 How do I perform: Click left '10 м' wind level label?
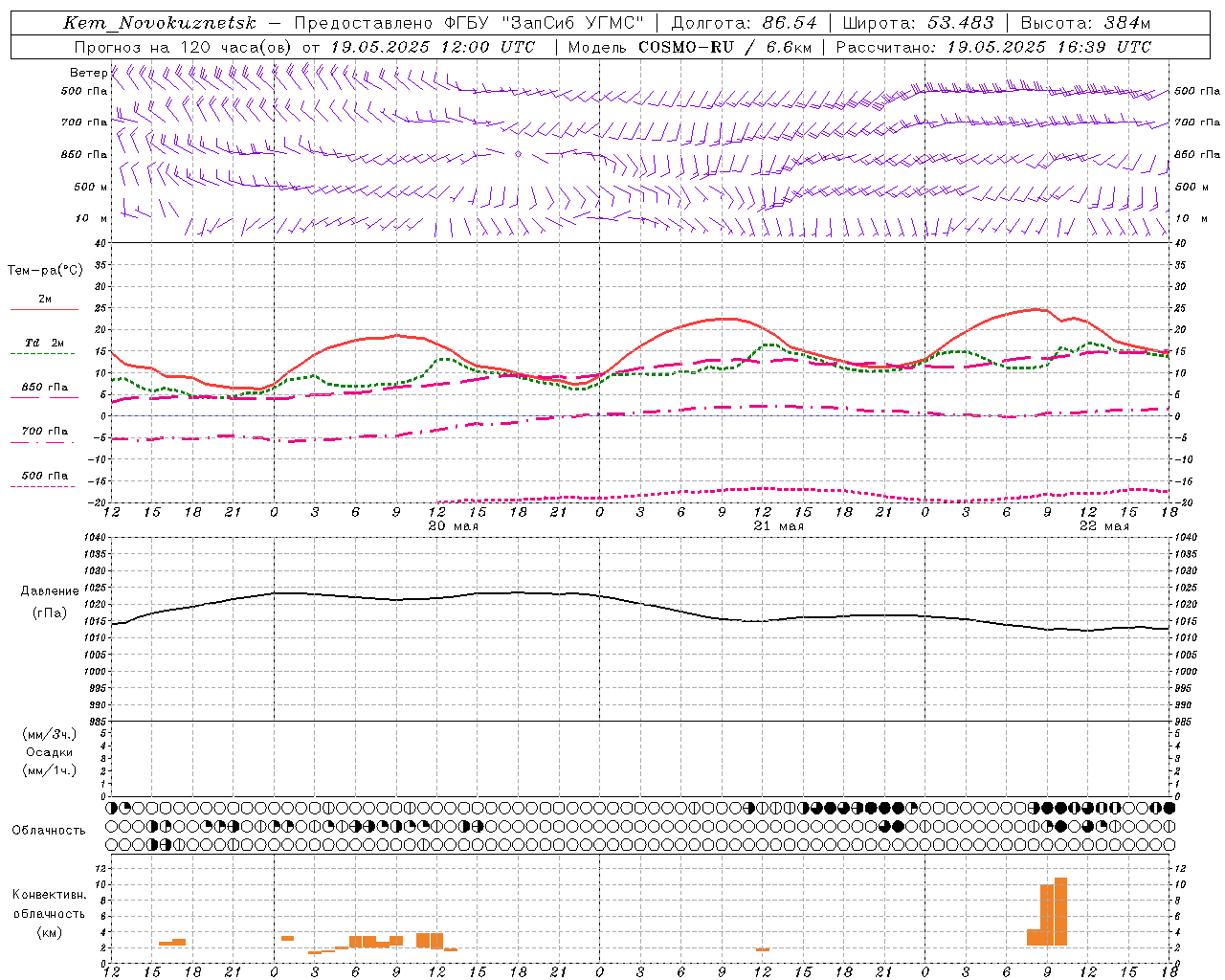(92, 218)
